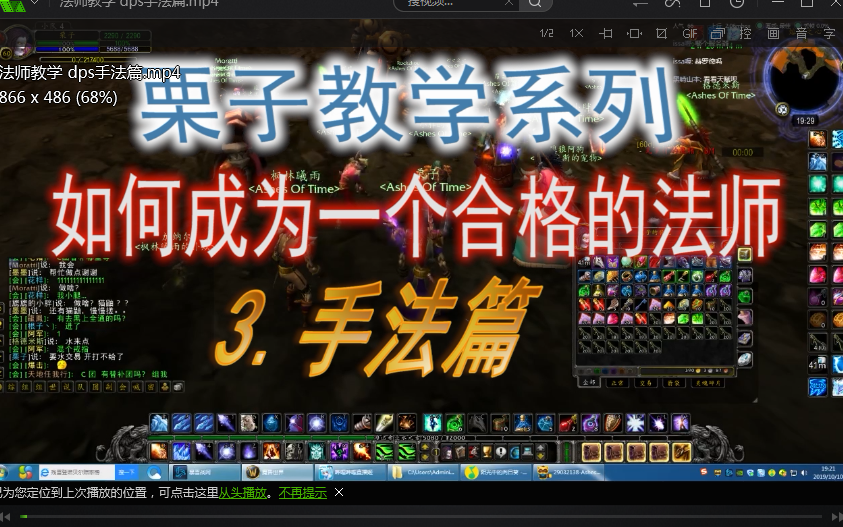Clear the video search box text

tap(509, 3)
